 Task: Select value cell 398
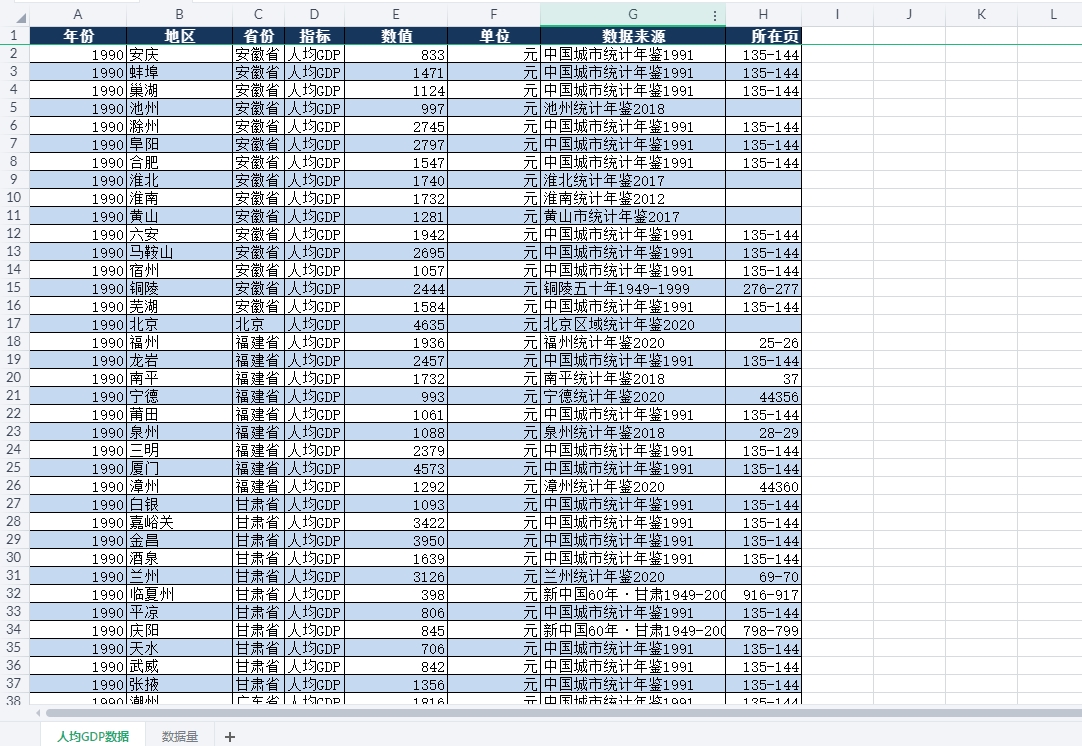pos(395,594)
